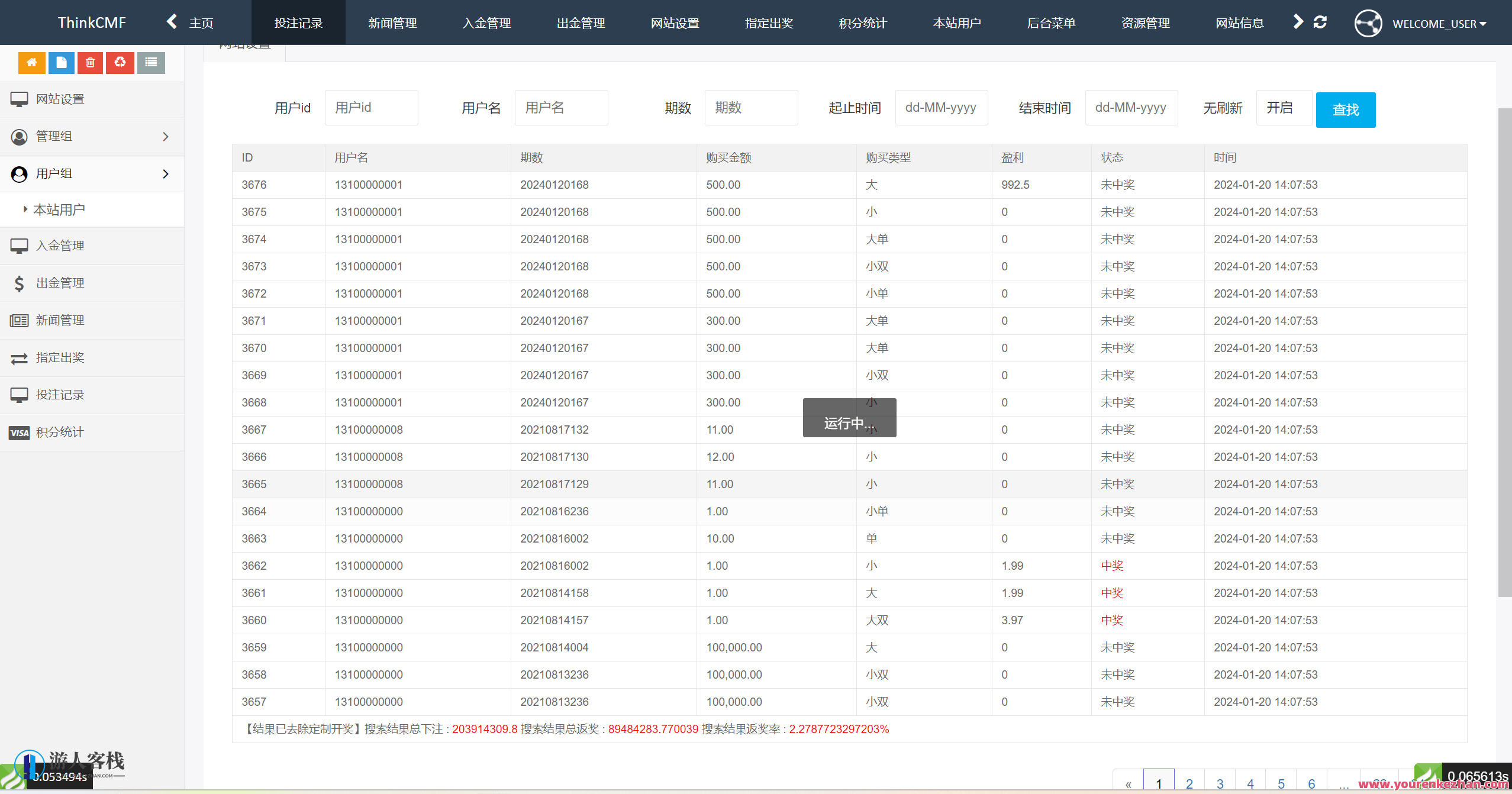
Task: Toggle the 无刷新 开启 selector
Action: tap(1283, 108)
